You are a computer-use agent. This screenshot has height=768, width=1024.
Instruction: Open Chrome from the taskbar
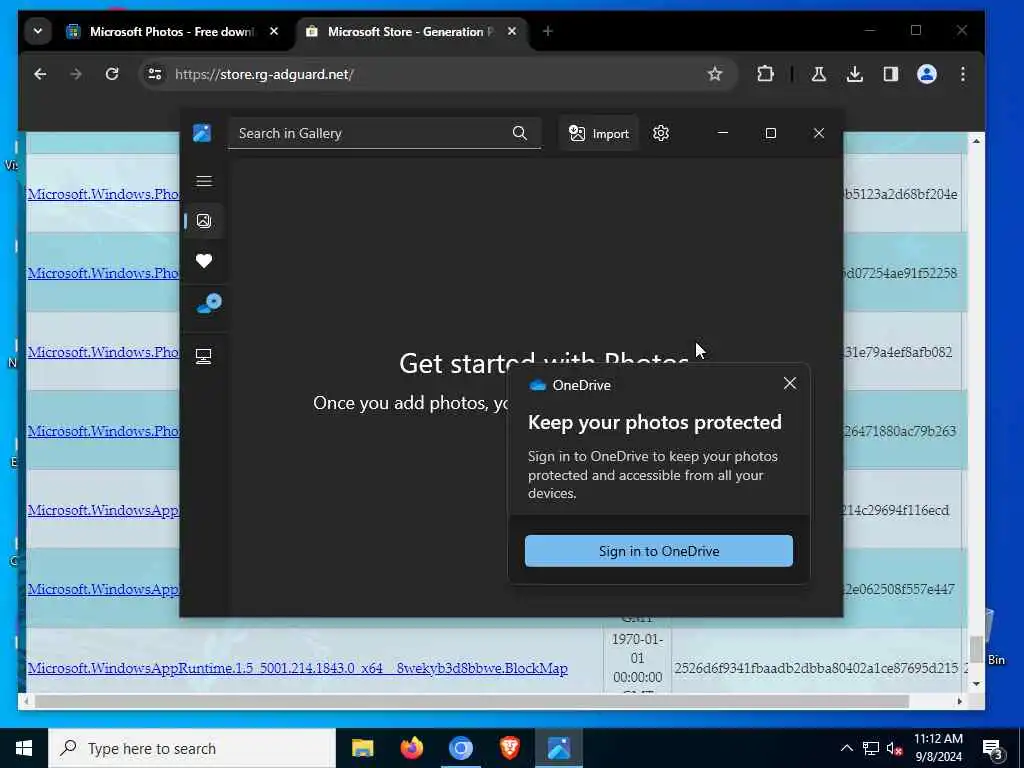click(460, 748)
